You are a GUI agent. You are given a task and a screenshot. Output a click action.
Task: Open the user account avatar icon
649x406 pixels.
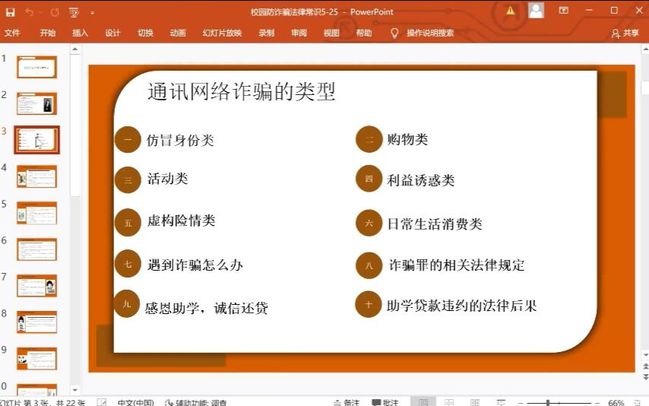(x=536, y=11)
